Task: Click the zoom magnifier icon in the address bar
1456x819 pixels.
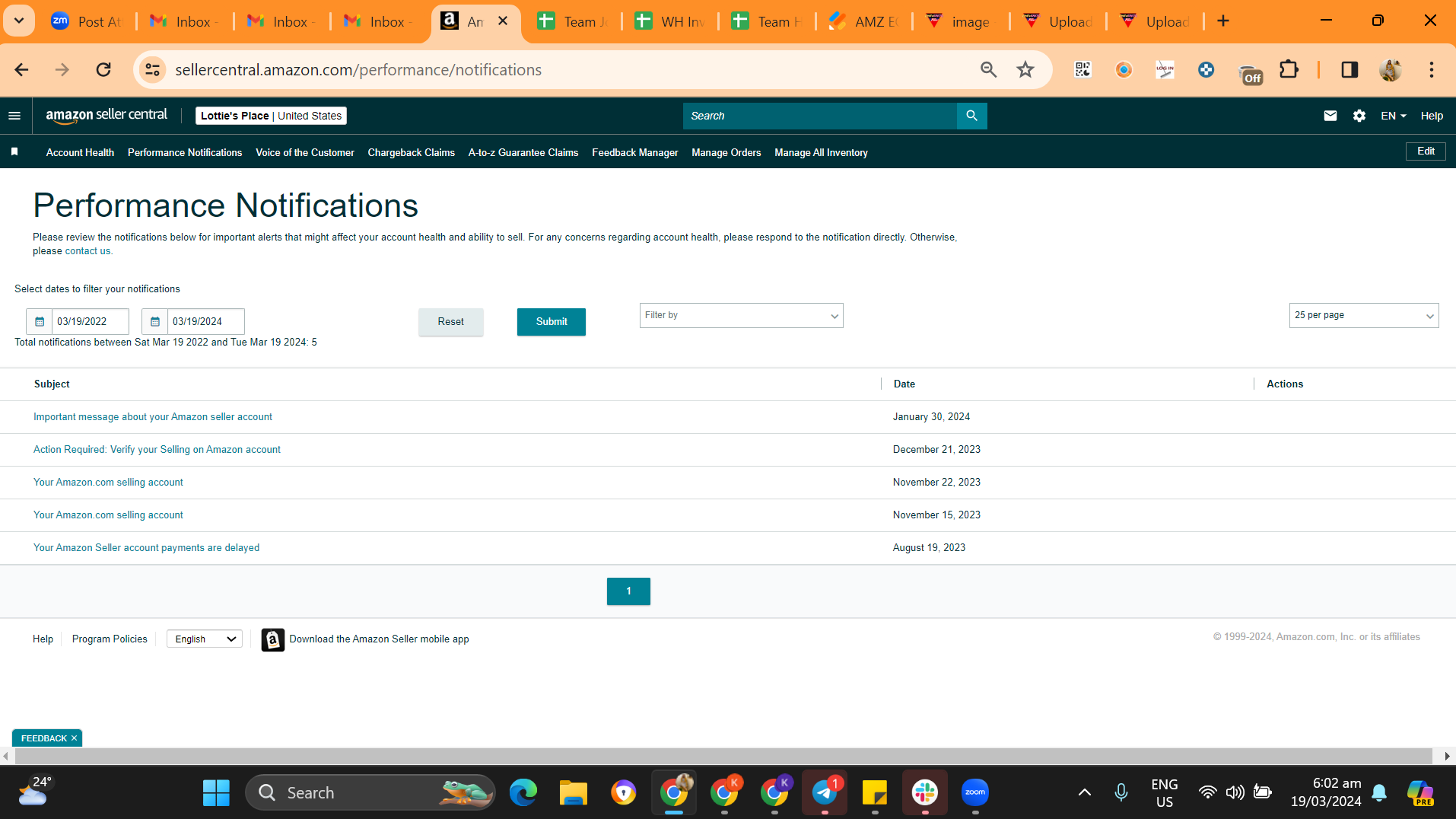Action: 988,70
